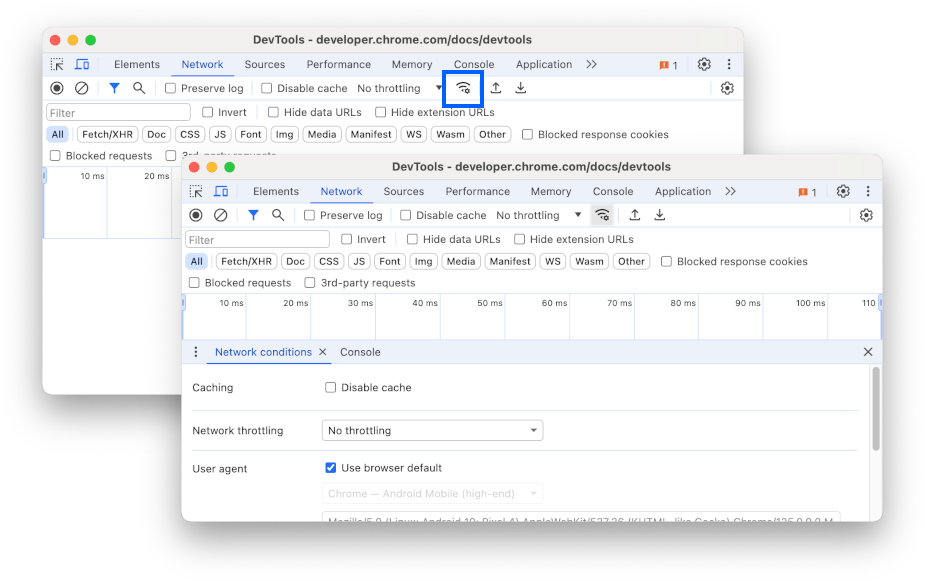Open the Performance panel tab
This screenshot has height=581, width=925.
tap(477, 191)
